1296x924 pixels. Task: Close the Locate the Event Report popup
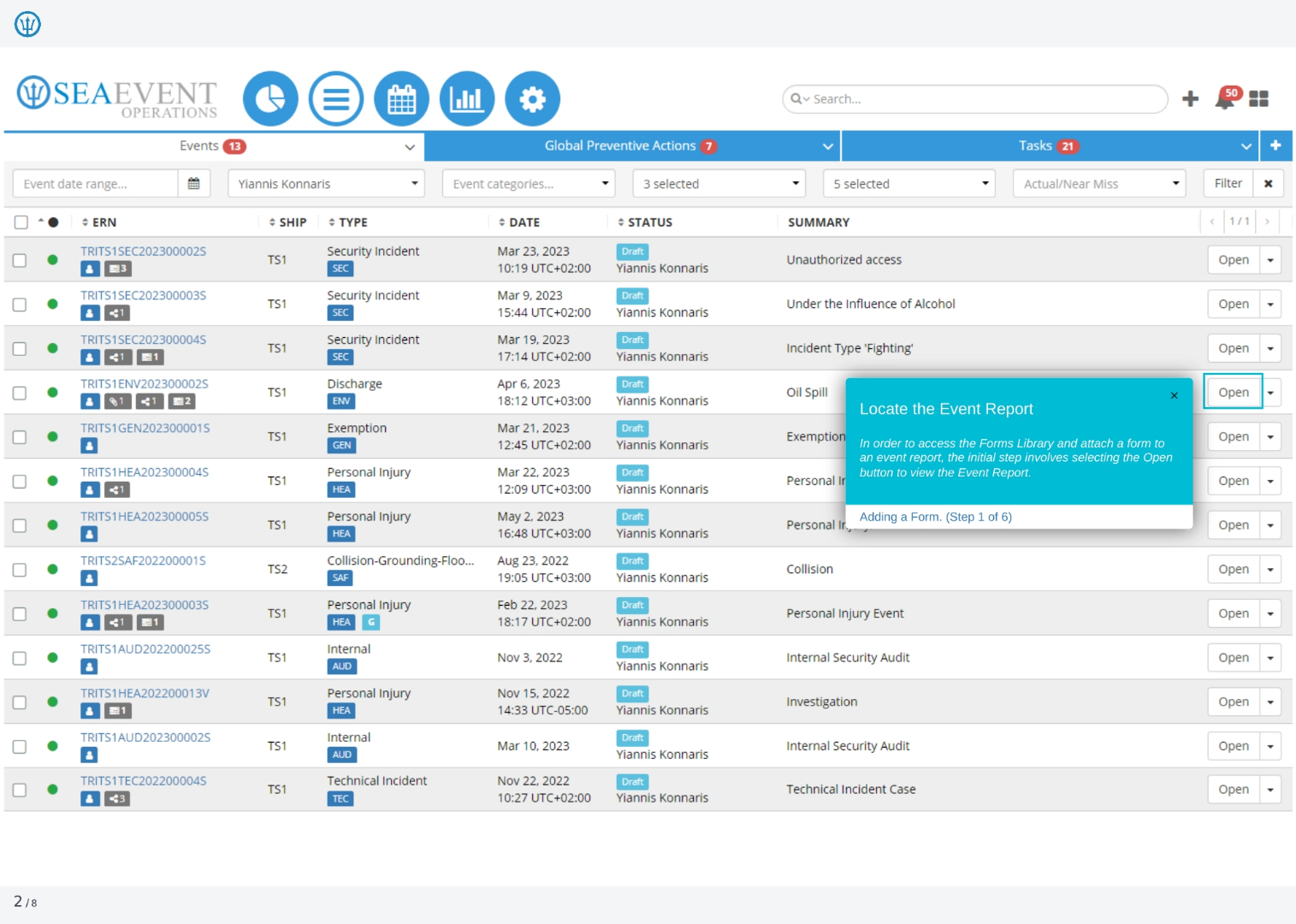pyautogui.click(x=1175, y=395)
